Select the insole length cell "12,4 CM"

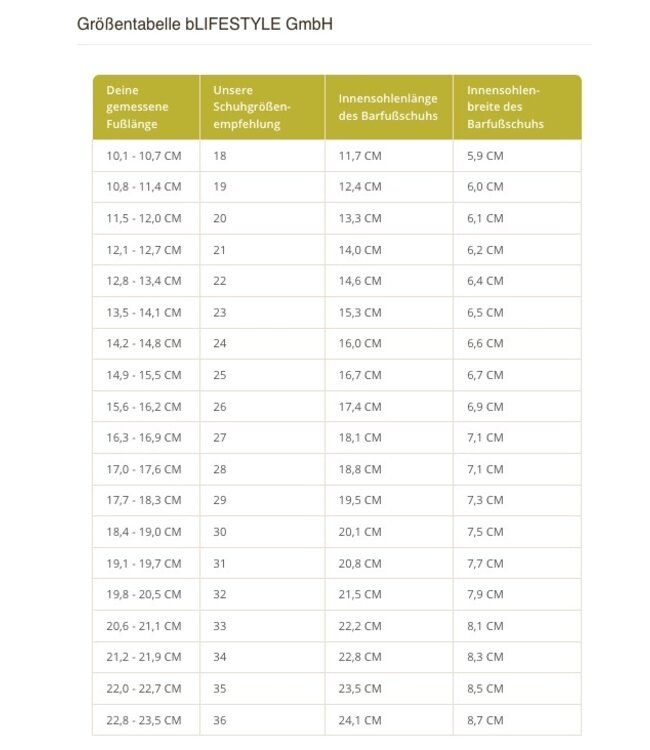[360, 187]
